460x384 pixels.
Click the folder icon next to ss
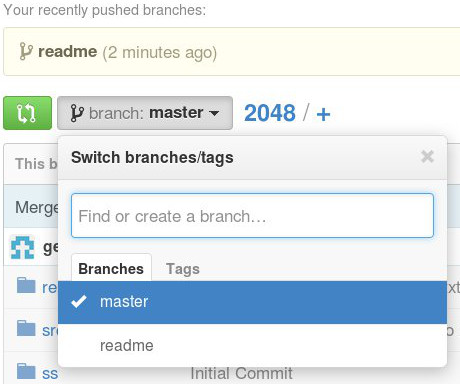(26, 371)
